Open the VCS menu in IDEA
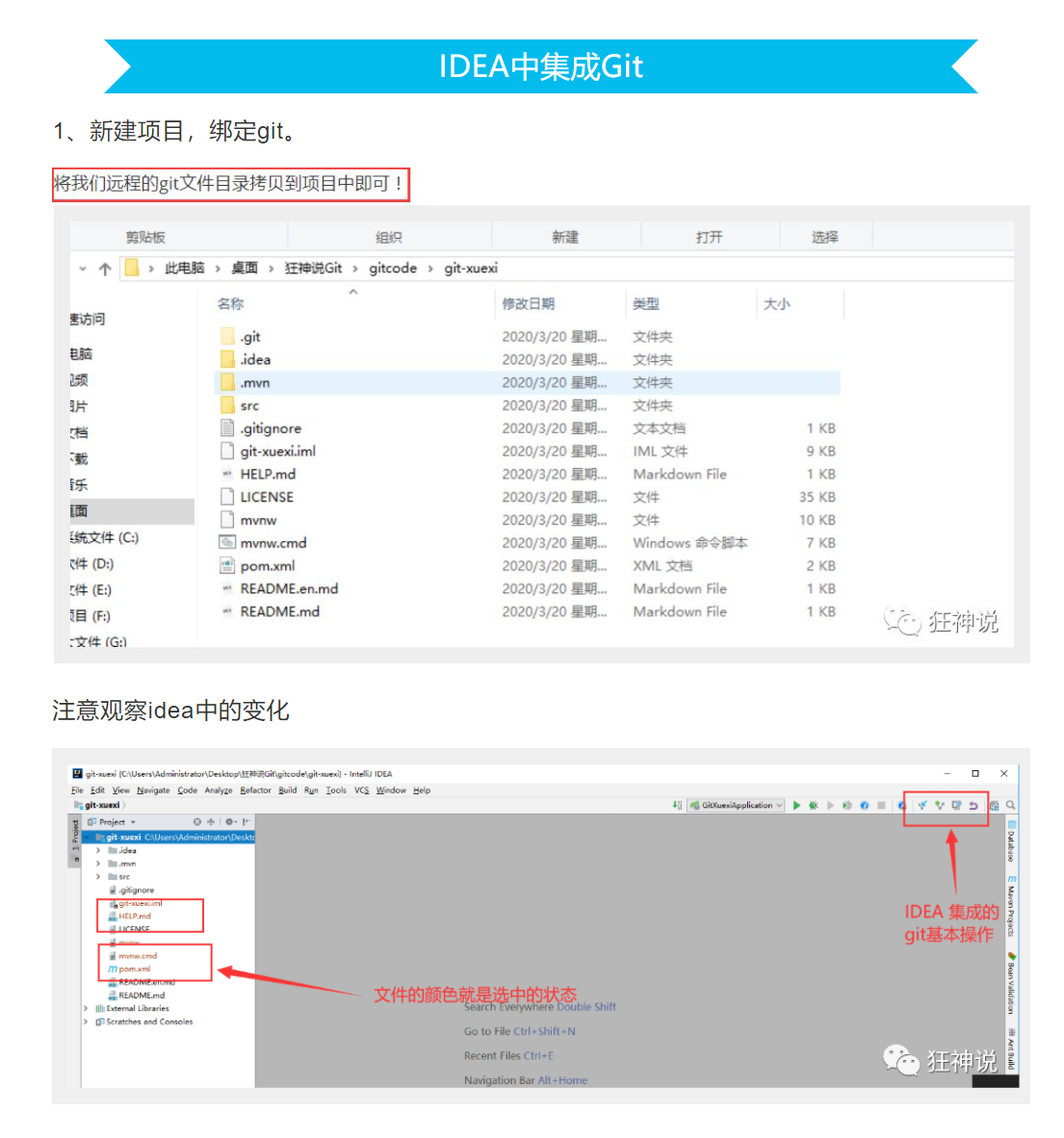Screen dimensions: 1064x1138 [361, 790]
